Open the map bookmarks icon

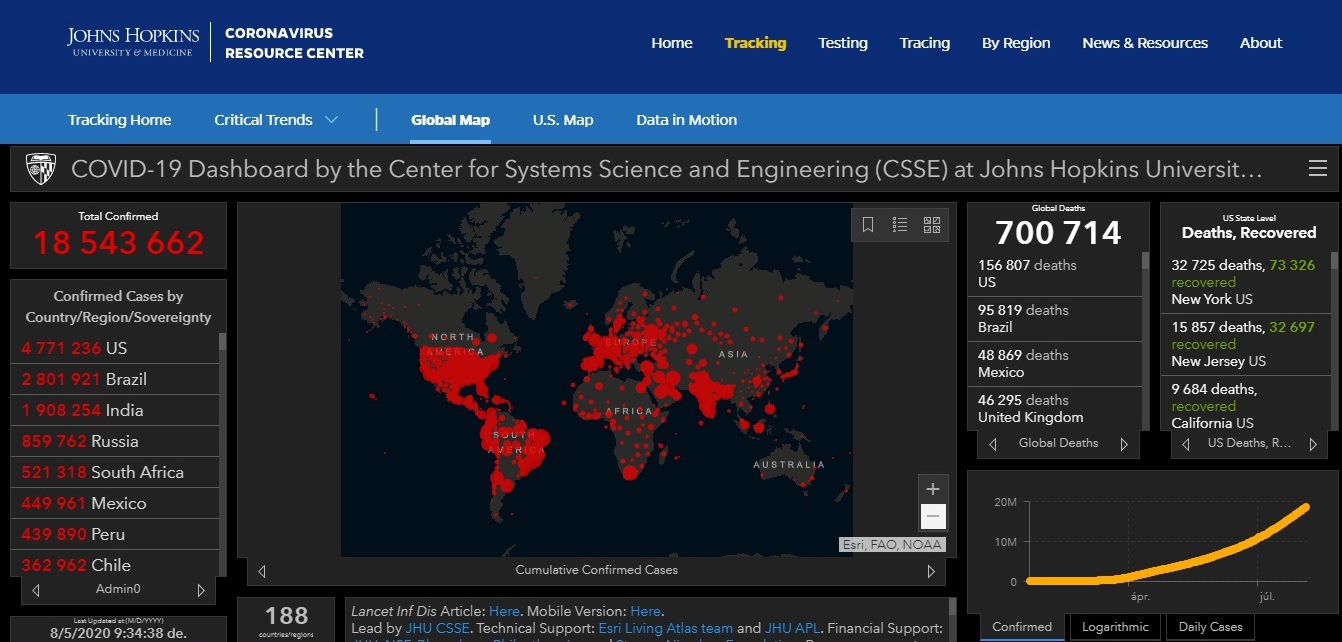(868, 225)
